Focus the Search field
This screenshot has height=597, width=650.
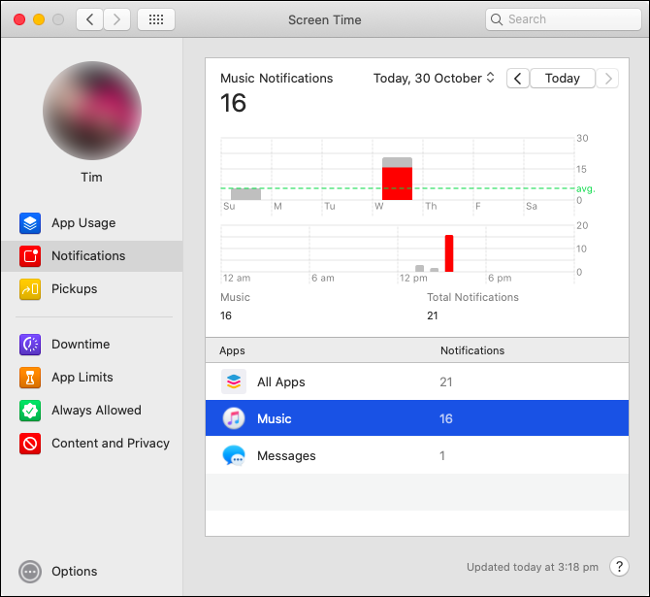(x=563, y=19)
